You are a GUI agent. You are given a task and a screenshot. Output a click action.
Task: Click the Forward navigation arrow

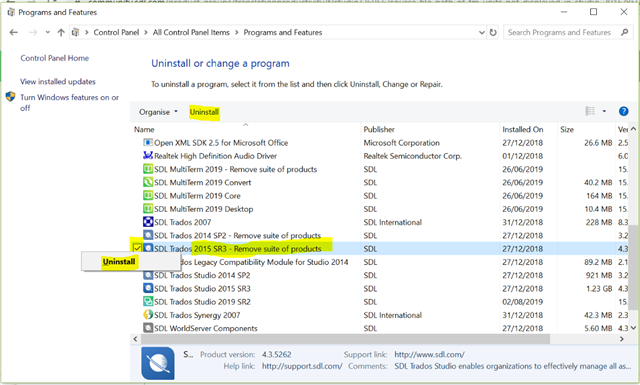(x=33, y=32)
